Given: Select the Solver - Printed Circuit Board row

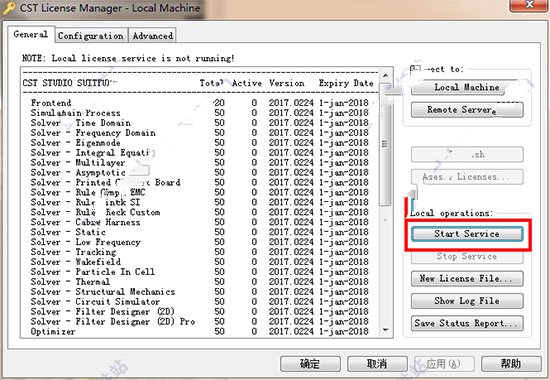Looking at the screenshot, I should pyautogui.click(x=200, y=182).
